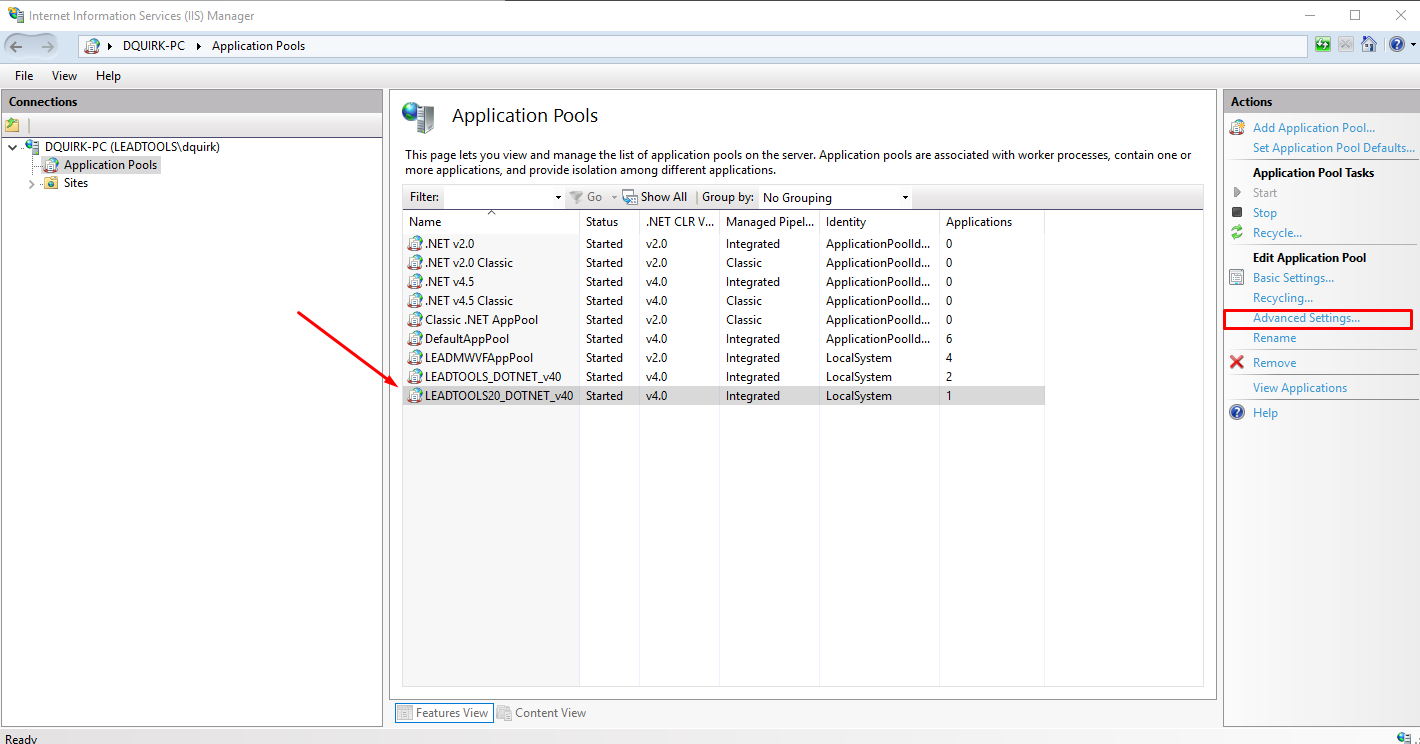Open the Help menu
This screenshot has height=744, width=1420.
[108, 76]
